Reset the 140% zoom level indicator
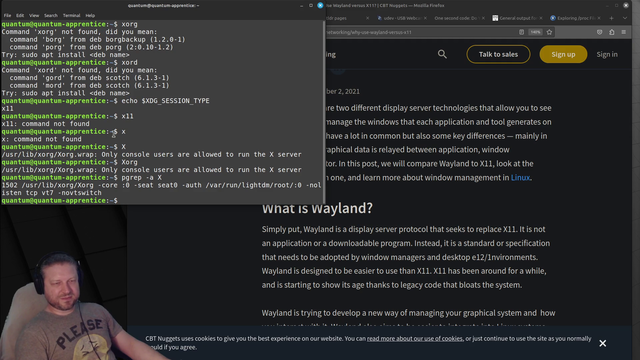640x360 pixels. (x=535, y=32)
